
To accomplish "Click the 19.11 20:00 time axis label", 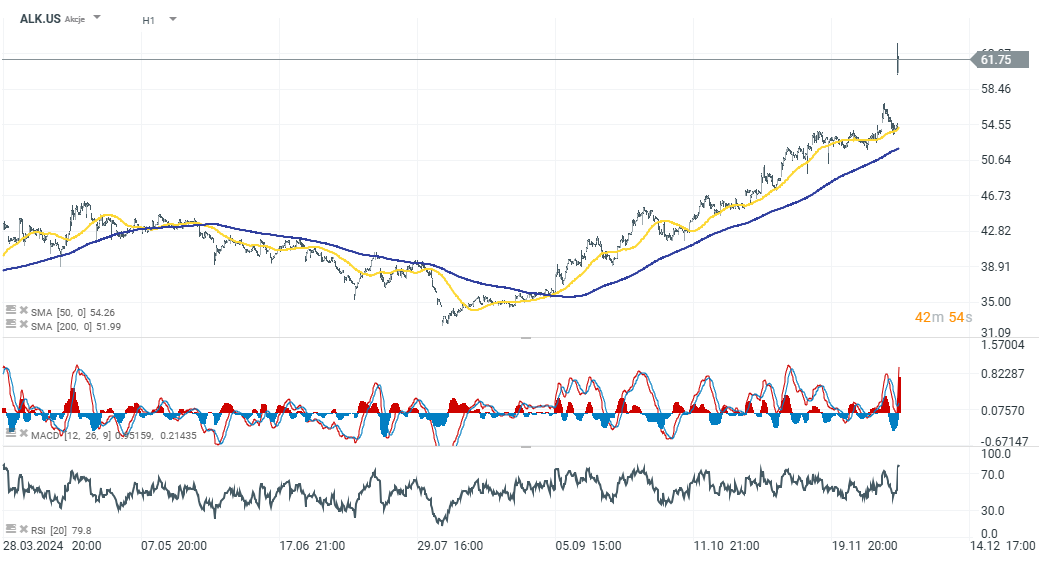I will [x=865, y=546].
